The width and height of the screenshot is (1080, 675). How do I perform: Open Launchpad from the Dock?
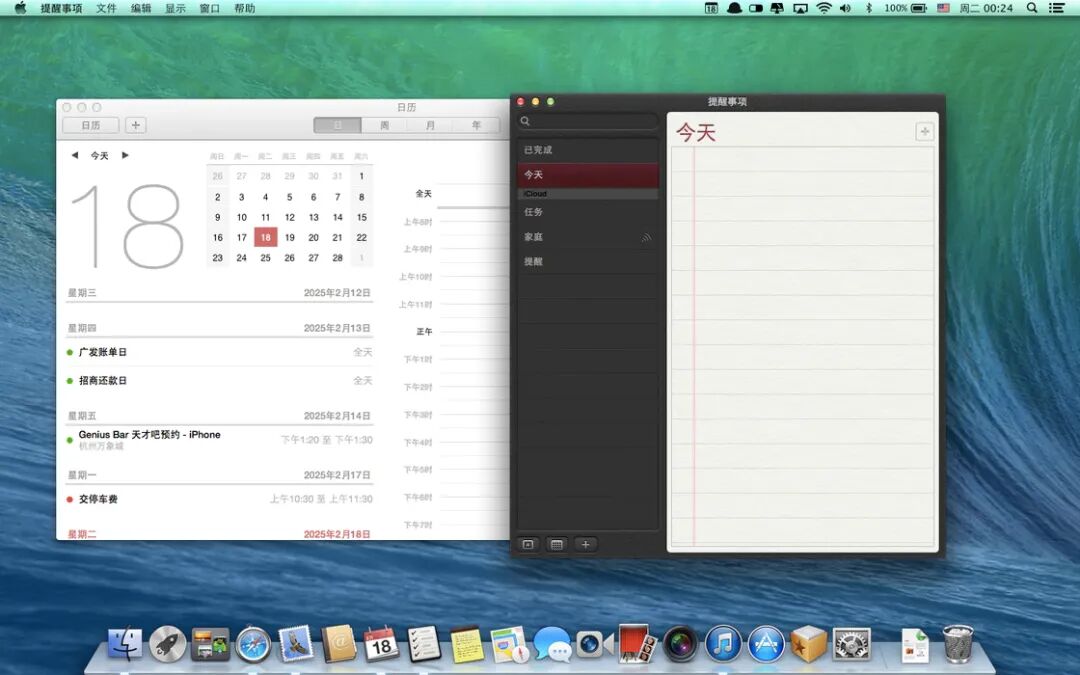(x=168, y=644)
